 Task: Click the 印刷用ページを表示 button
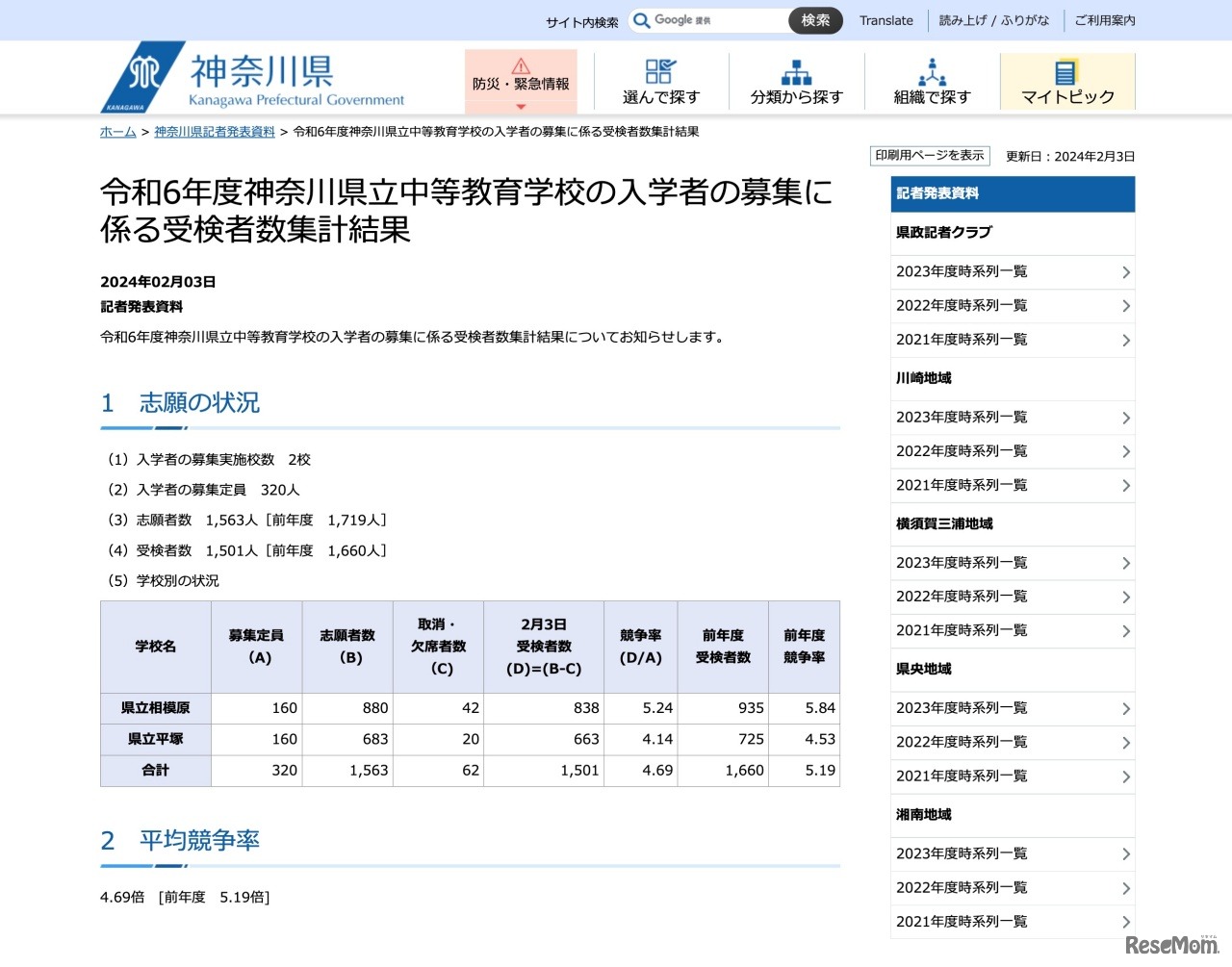coord(929,156)
